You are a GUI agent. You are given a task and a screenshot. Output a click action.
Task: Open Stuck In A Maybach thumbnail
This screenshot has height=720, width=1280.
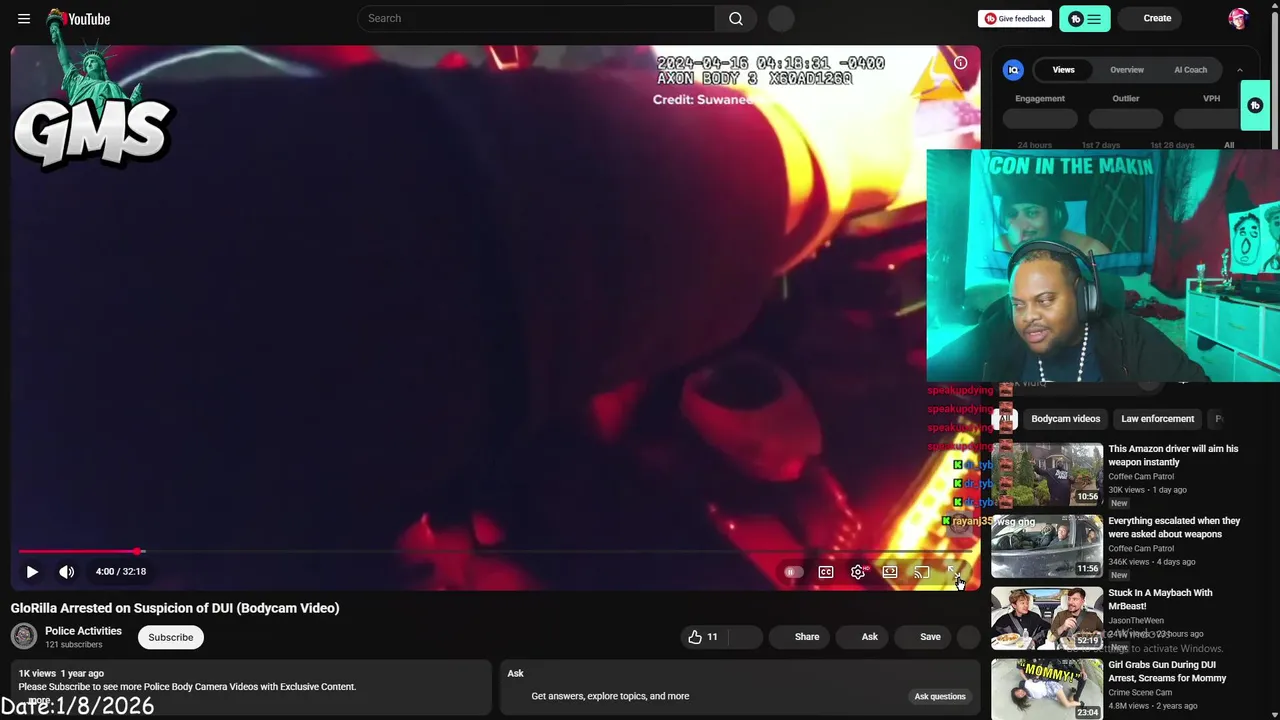coord(1047,619)
